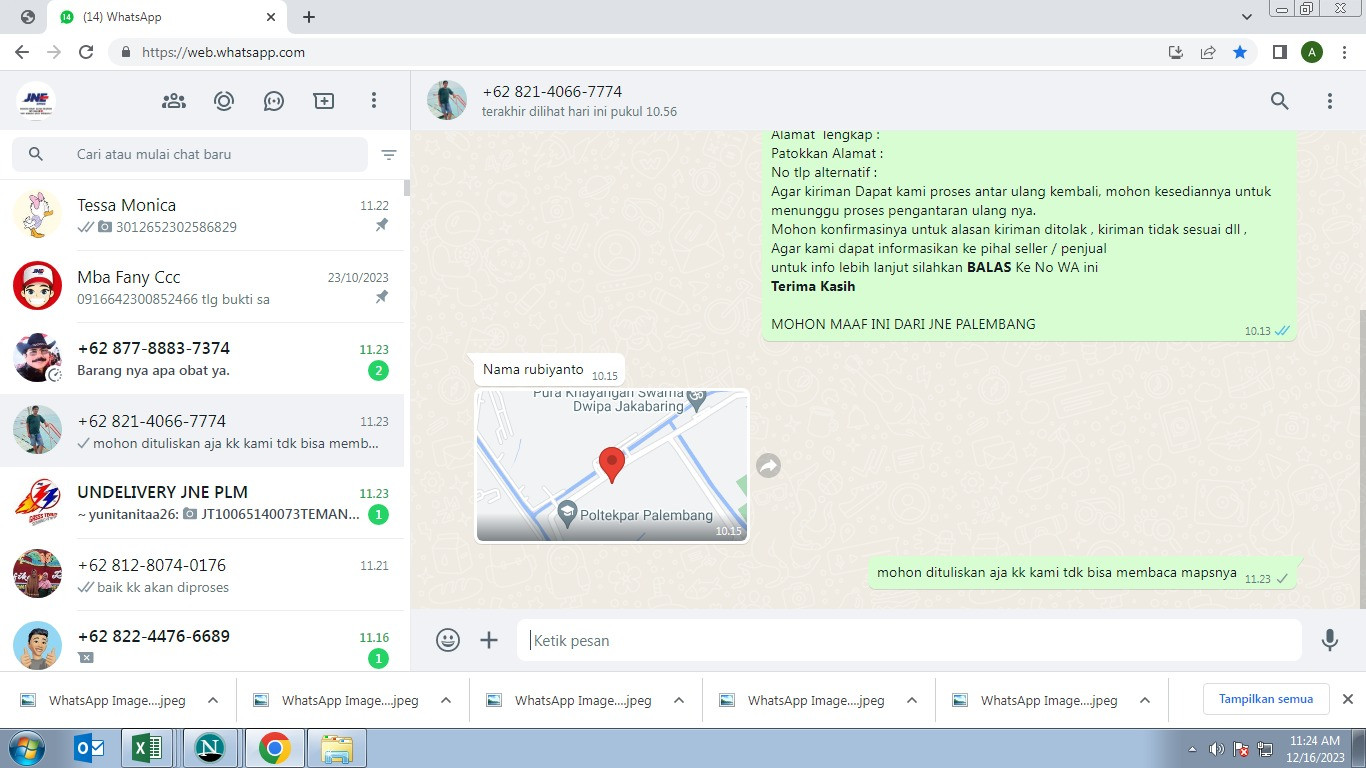Image resolution: width=1366 pixels, height=768 pixels.
Task: Start a new chat with the plus-bubble icon
Action: pos(324,100)
